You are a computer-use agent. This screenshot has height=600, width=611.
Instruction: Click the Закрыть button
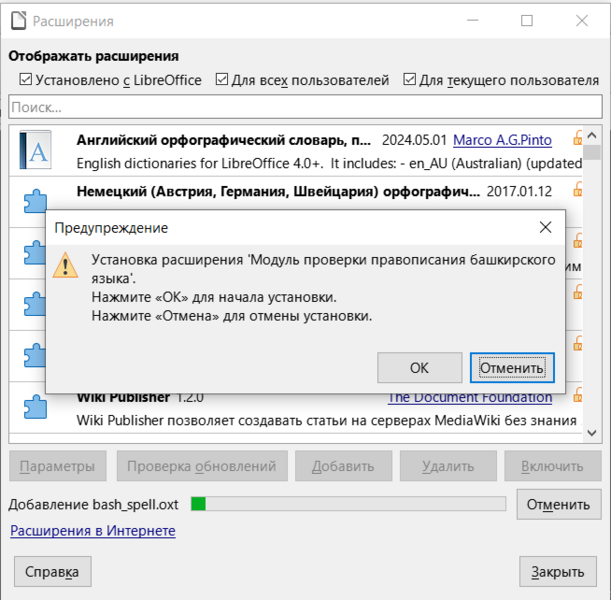(x=558, y=572)
